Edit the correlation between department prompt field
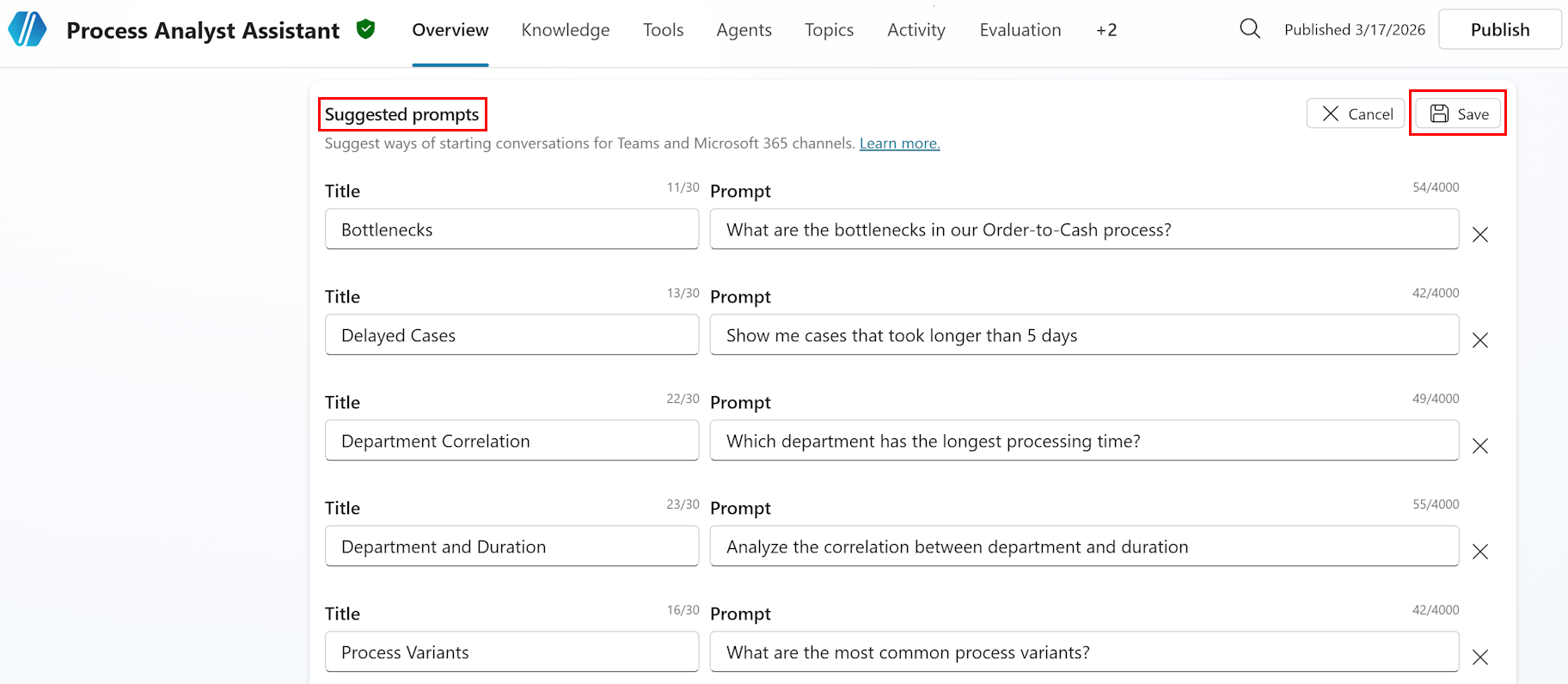This screenshot has height=684, width=1568. [x=1084, y=547]
